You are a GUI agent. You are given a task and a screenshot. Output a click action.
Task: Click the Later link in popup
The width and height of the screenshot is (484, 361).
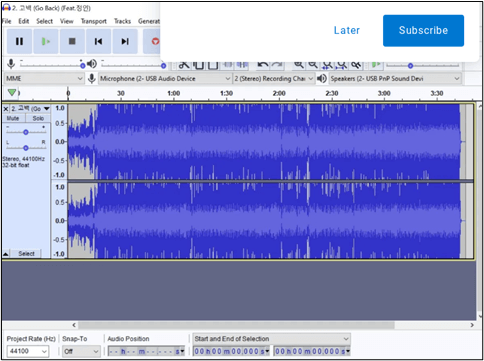point(347,30)
